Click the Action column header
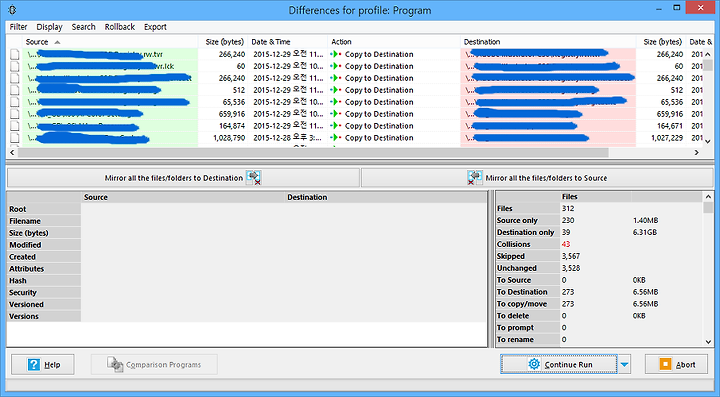Image resolution: width=720 pixels, height=397 pixels. pos(394,42)
